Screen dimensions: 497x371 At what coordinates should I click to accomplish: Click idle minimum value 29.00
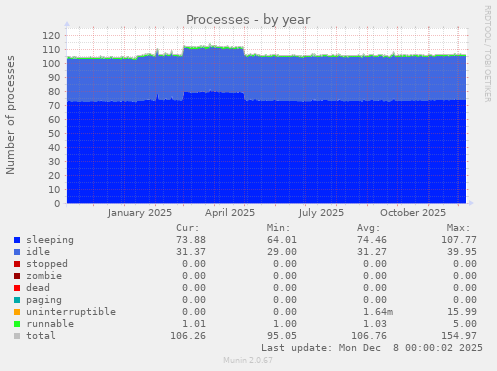(x=282, y=252)
